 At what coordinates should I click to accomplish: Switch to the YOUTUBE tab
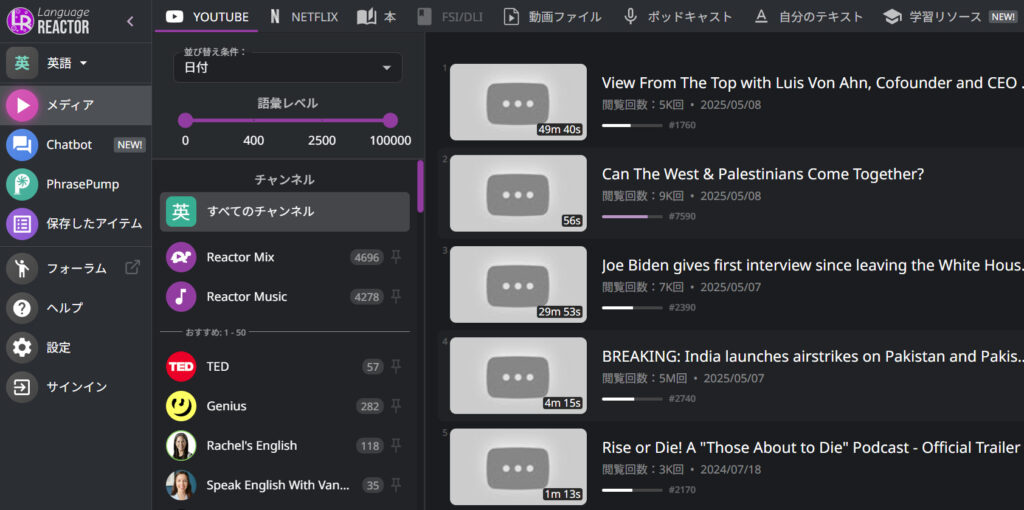207,17
